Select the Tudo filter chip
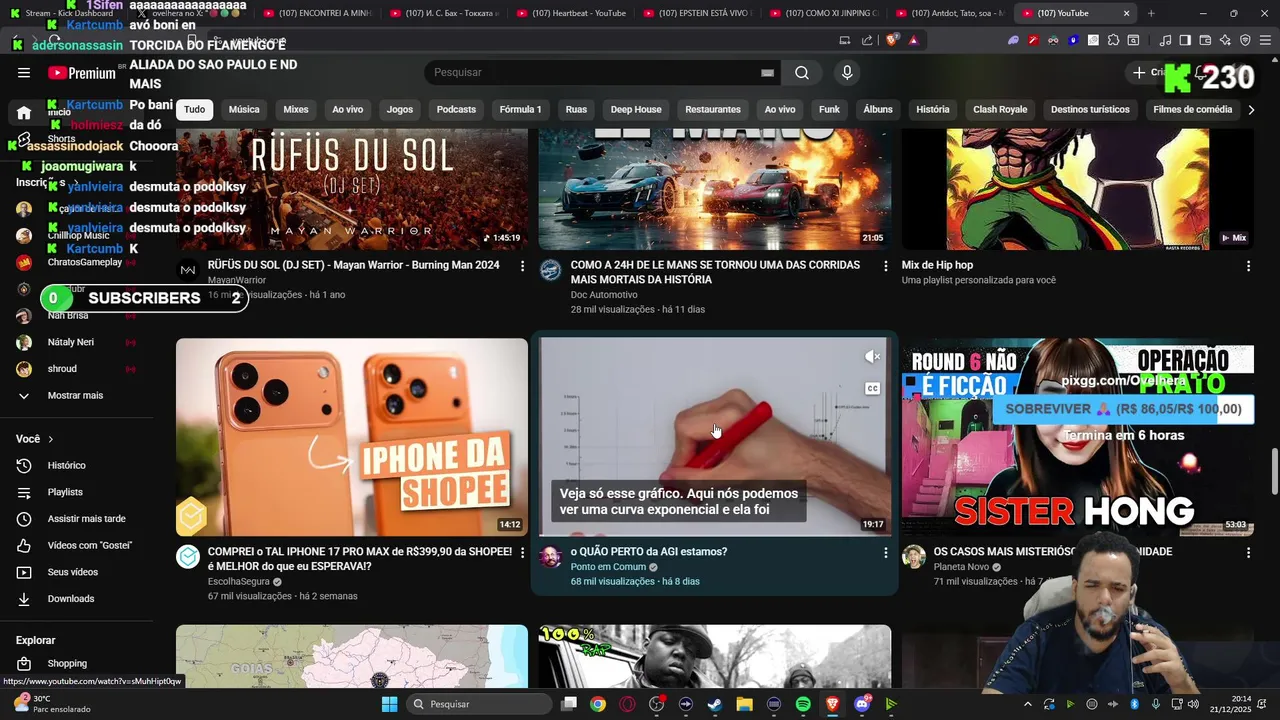Screen dimensions: 1280x720 (x=194, y=110)
